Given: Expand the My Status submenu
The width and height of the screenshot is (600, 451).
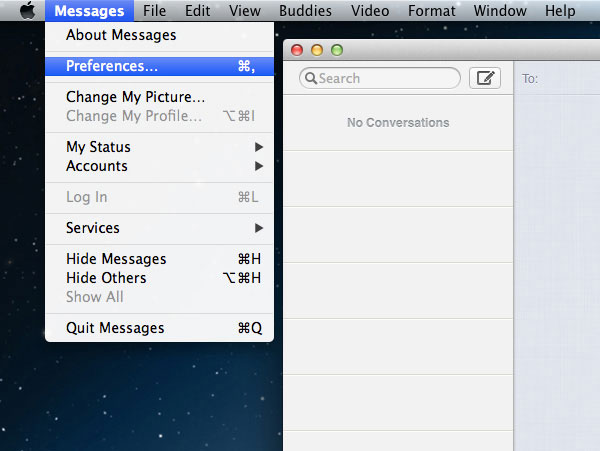Looking at the screenshot, I should point(159,147).
